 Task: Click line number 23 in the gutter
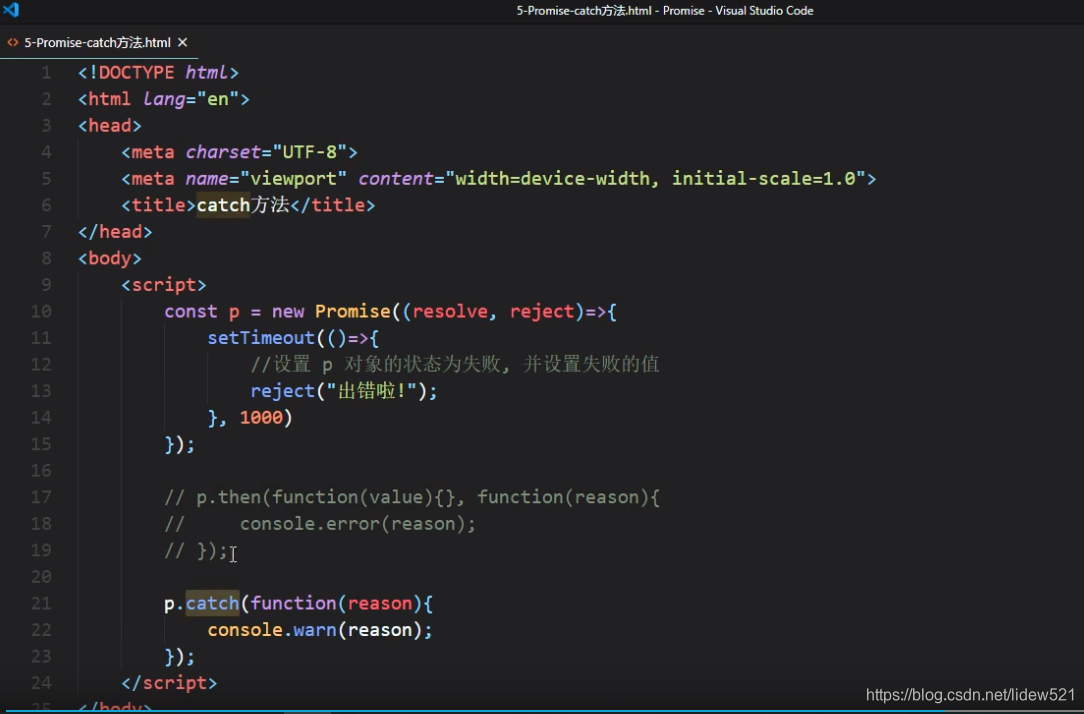(41, 657)
